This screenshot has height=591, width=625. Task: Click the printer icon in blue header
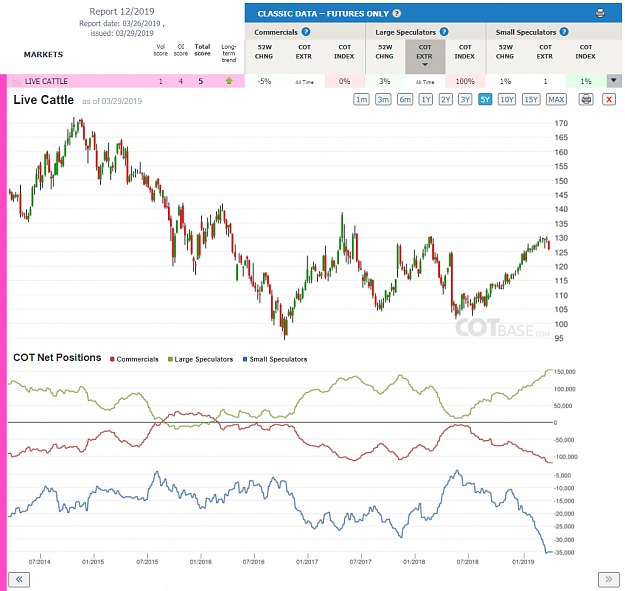point(600,13)
